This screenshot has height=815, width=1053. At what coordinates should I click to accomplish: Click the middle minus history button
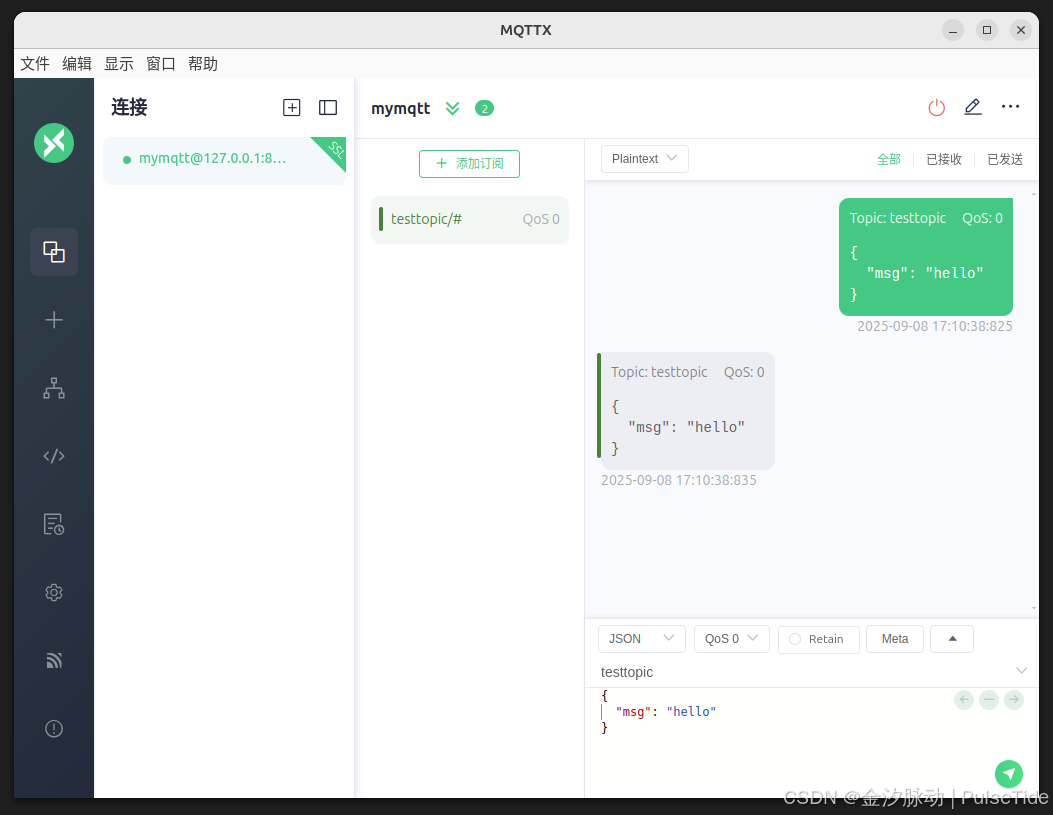pyautogui.click(x=989, y=700)
